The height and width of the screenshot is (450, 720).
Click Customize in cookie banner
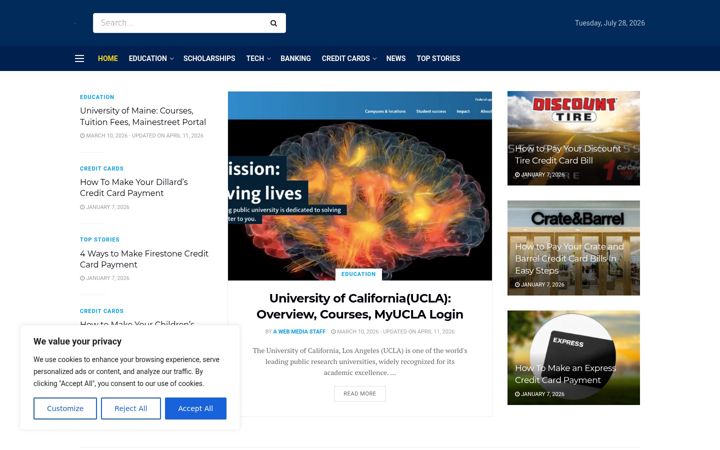click(65, 408)
